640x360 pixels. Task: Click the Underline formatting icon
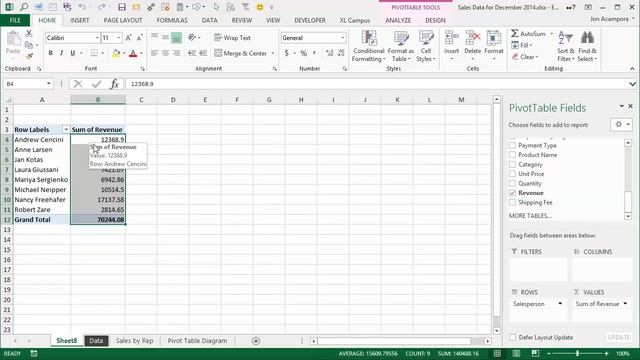pyautogui.click(x=73, y=53)
